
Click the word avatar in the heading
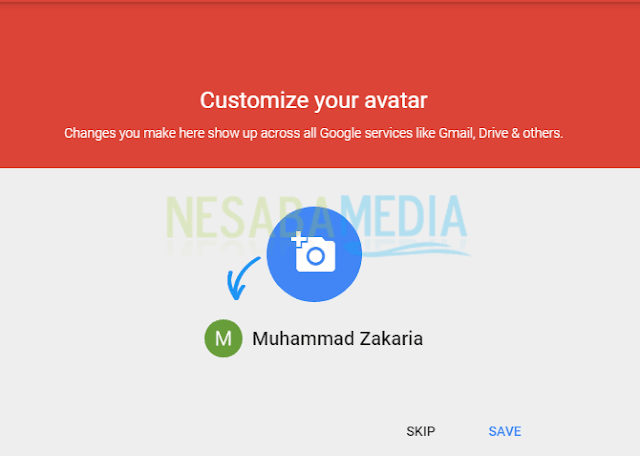point(396,100)
